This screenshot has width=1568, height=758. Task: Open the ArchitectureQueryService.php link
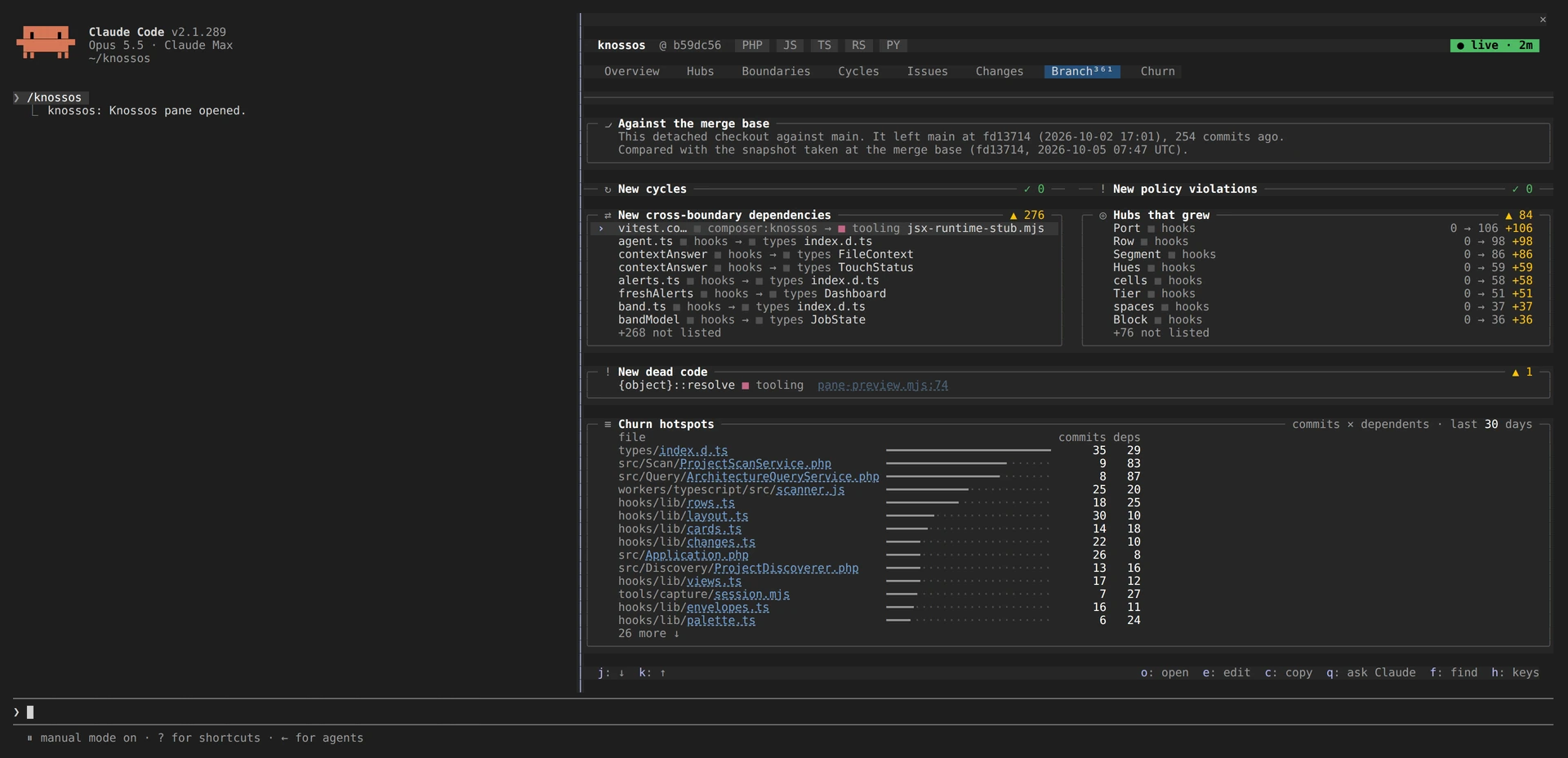click(782, 477)
